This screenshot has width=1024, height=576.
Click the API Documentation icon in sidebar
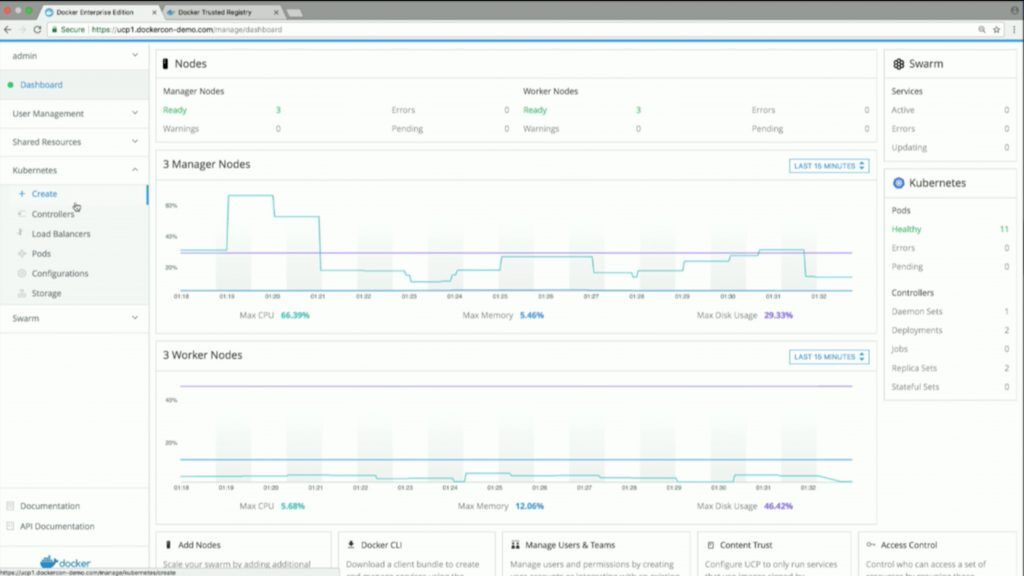click(10, 526)
